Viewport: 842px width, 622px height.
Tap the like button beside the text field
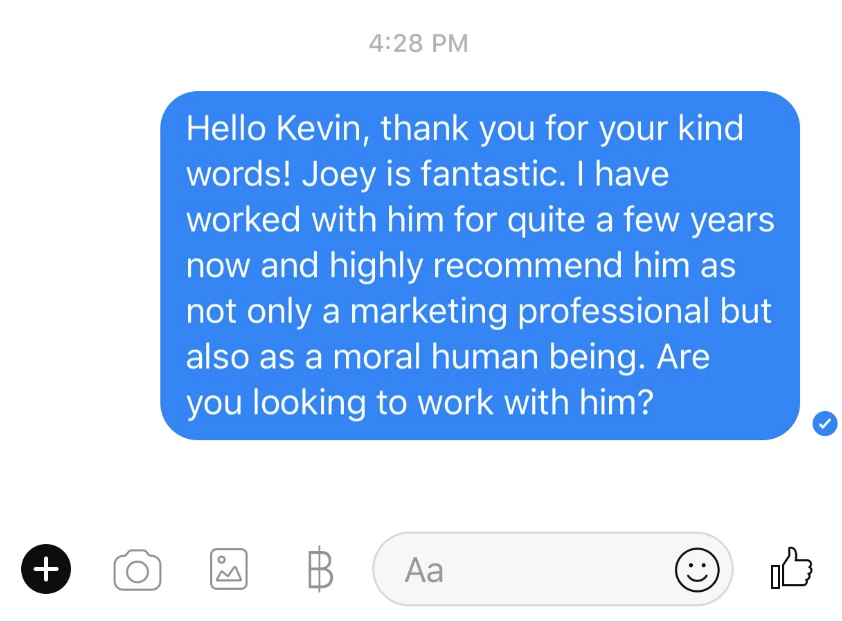pyautogui.click(x=792, y=568)
